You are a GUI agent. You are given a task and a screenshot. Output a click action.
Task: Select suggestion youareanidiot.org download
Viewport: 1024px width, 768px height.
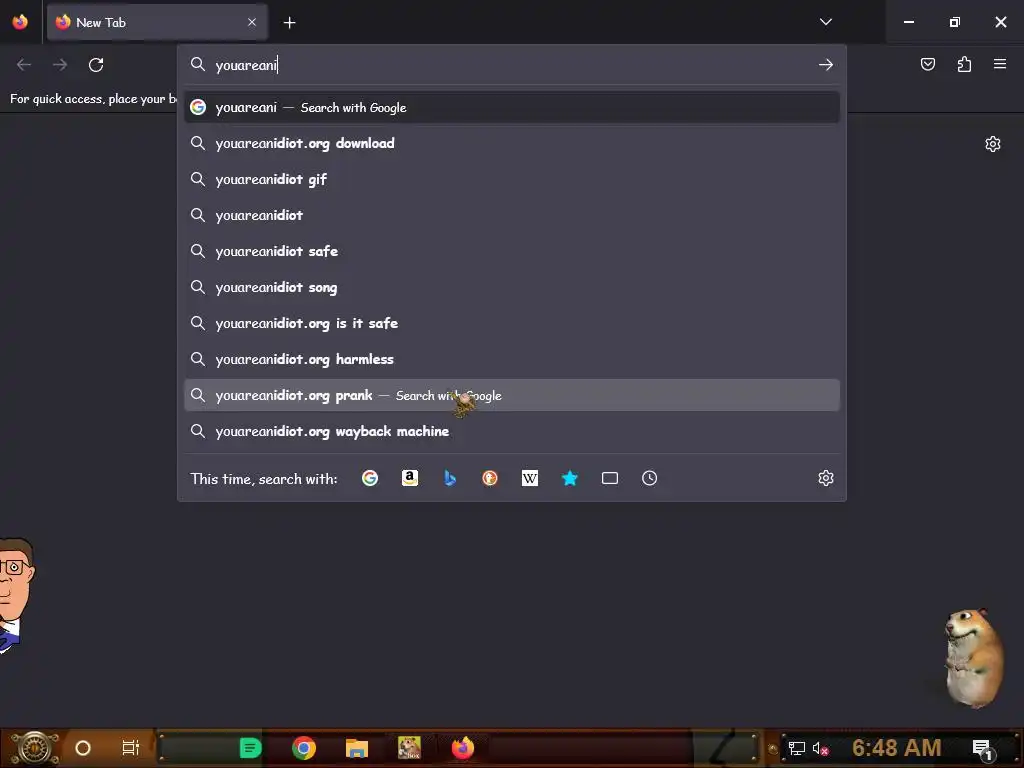[x=512, y=143]
